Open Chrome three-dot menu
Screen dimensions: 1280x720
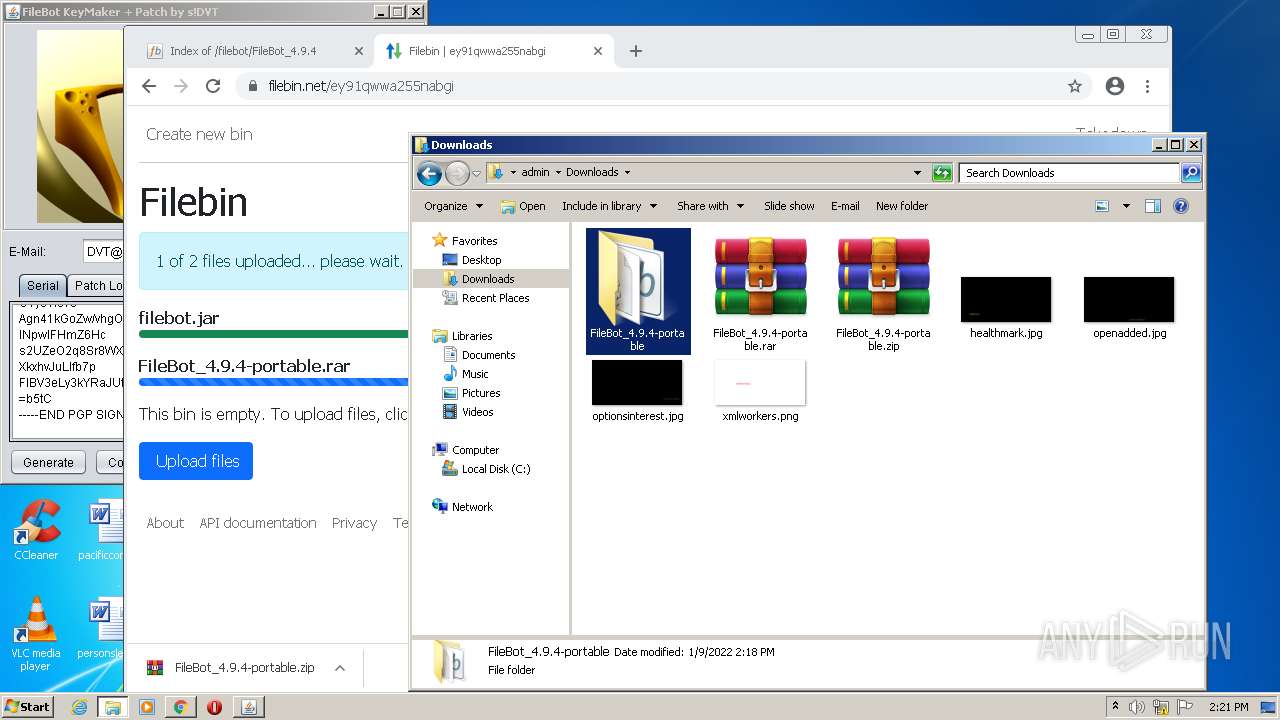[x=1148, y=86]
